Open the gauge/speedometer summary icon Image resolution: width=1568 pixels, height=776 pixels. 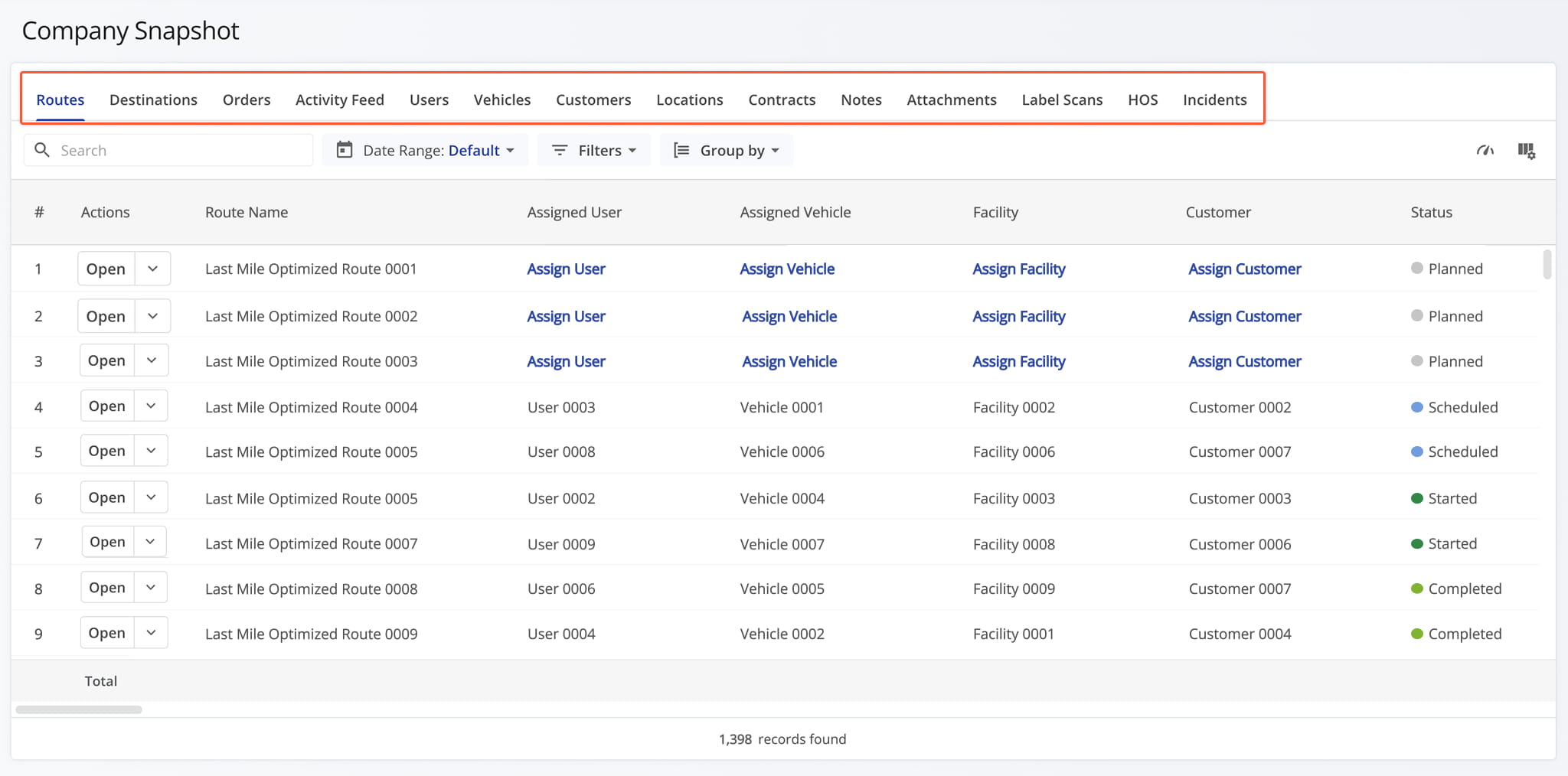1485,151
